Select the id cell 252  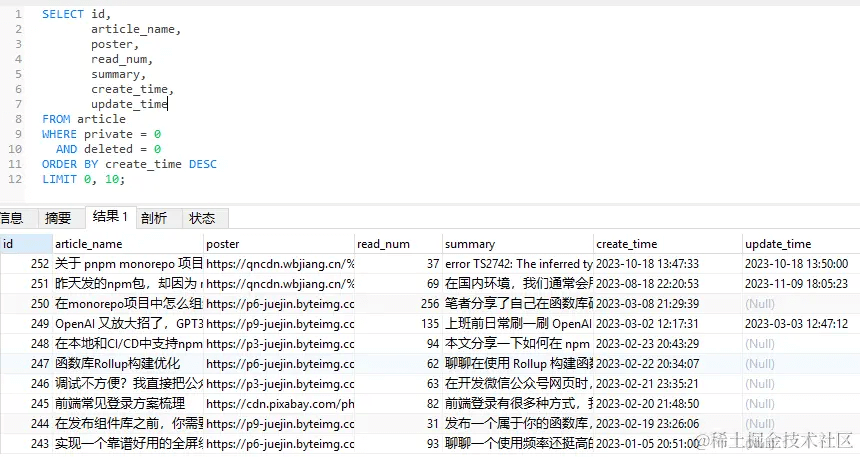26,264
